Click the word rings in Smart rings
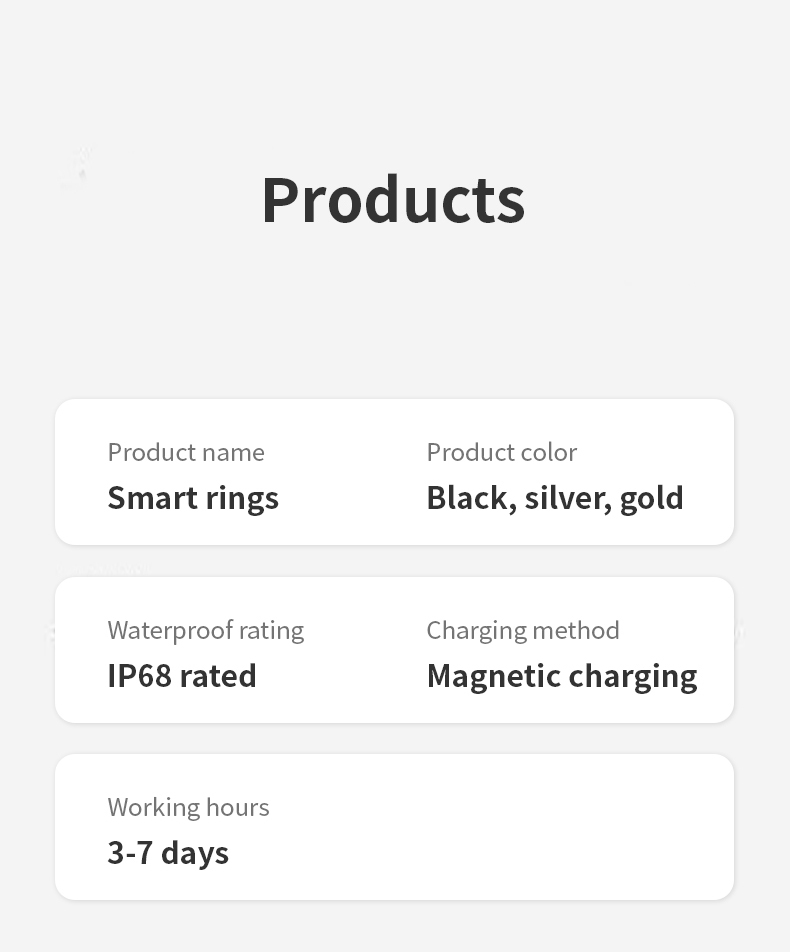The image size is (790, 952). pyautogui.click(x=242, y=498)
